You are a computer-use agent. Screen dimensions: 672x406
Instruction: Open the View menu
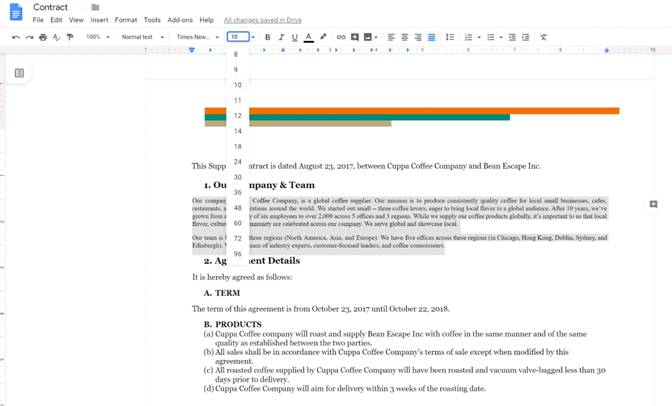pyautogui.click(x=76, y=20)
